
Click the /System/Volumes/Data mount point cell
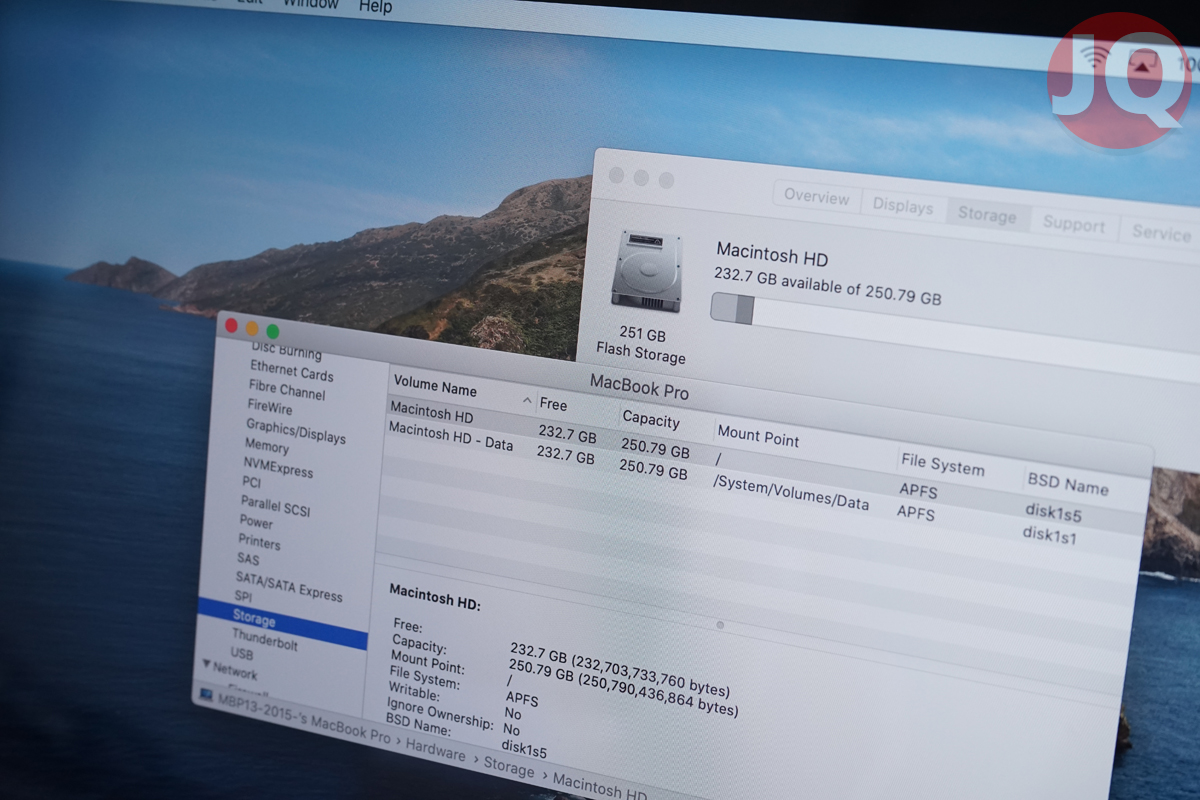[x=790, y=492]
